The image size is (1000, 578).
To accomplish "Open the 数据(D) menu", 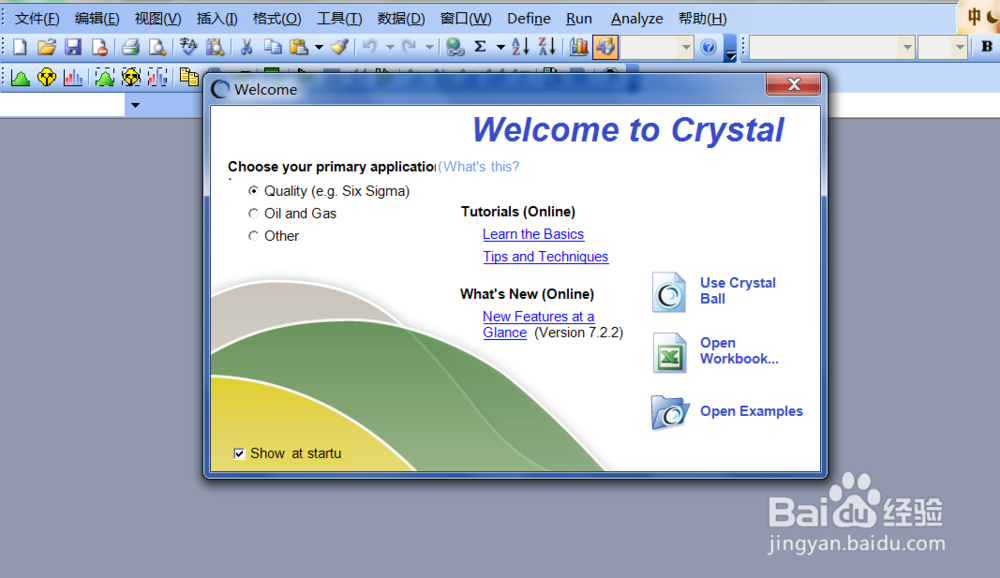I will tap(401, 19).
